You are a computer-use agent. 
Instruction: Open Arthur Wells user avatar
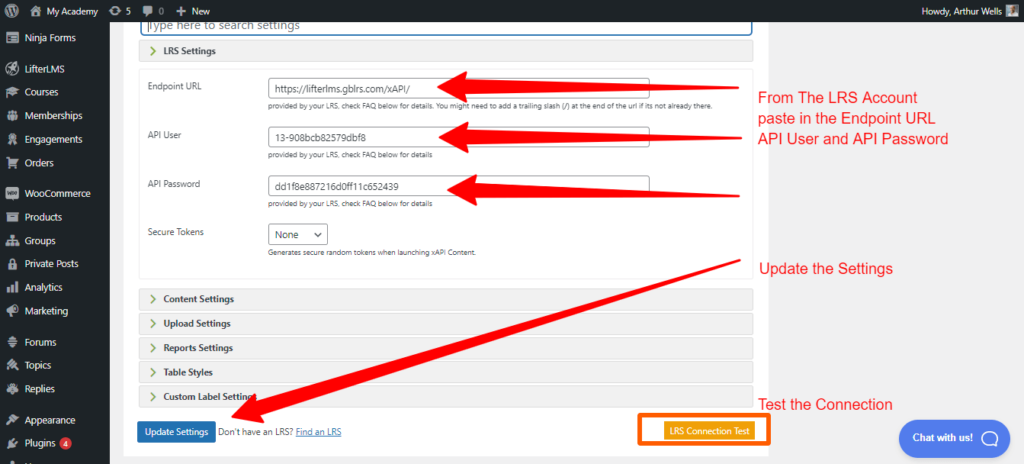click(1012, 11)
